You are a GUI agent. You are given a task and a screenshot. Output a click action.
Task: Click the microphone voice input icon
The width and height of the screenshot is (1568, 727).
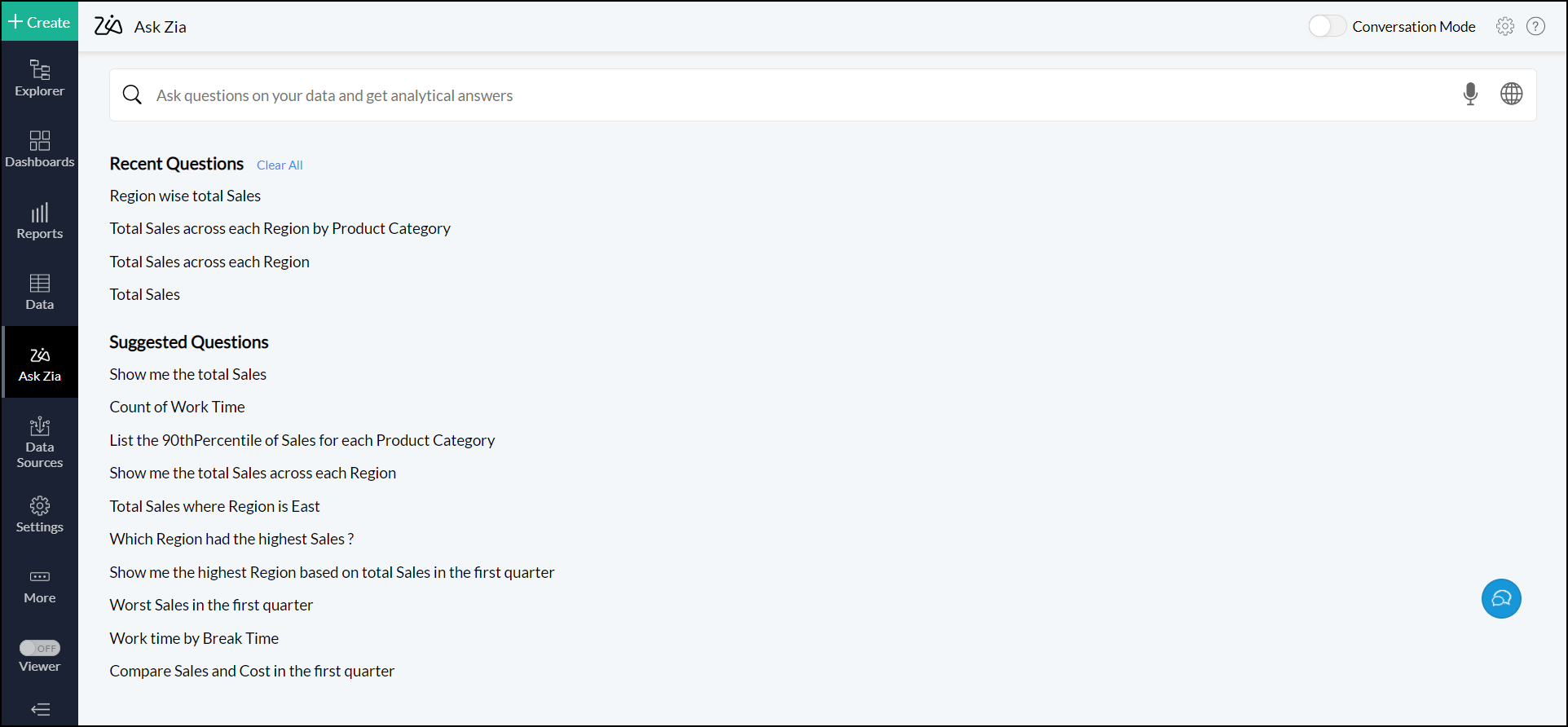pyautogui.click(x=1470, y=95)
